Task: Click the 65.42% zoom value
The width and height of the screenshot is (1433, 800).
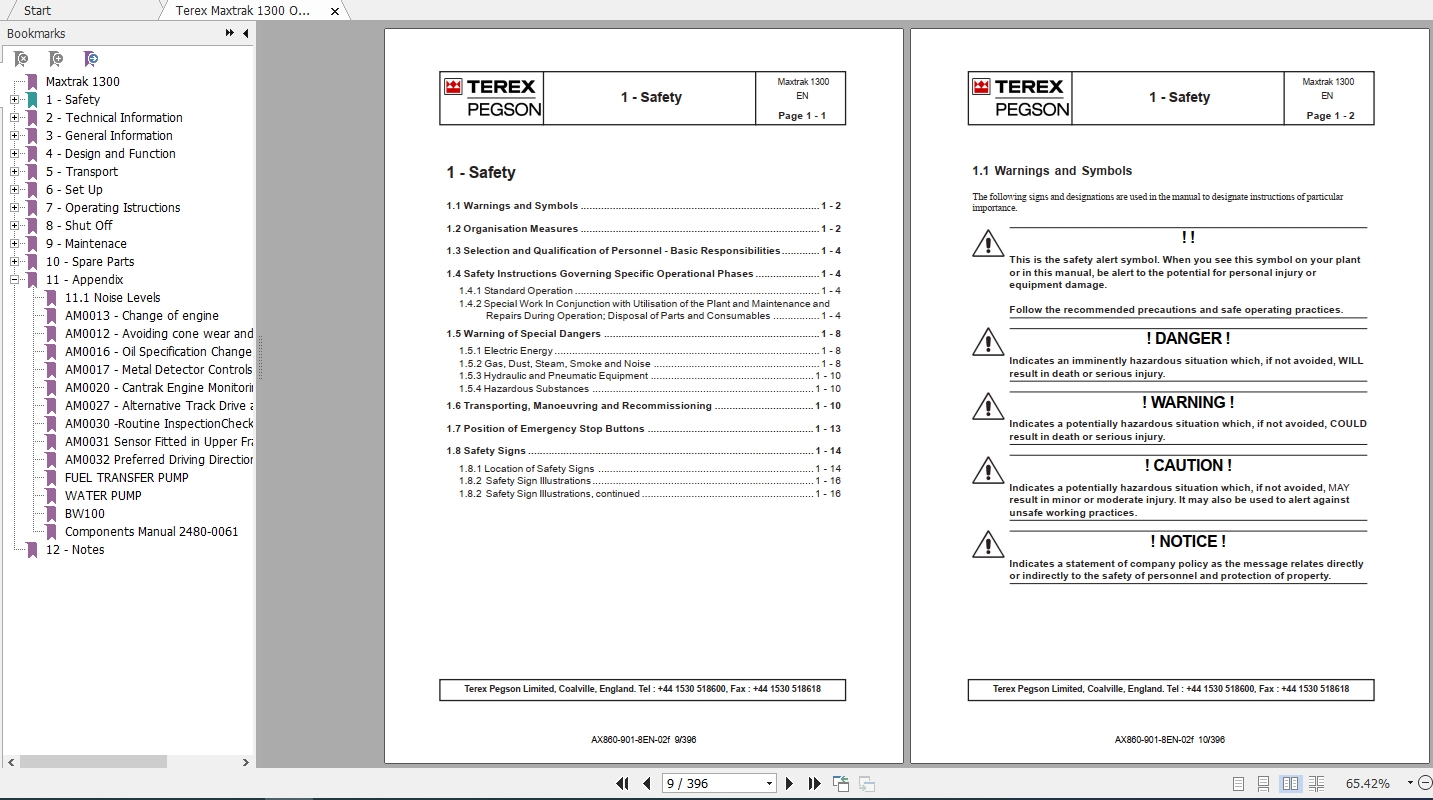Action: click(1368, 784)
